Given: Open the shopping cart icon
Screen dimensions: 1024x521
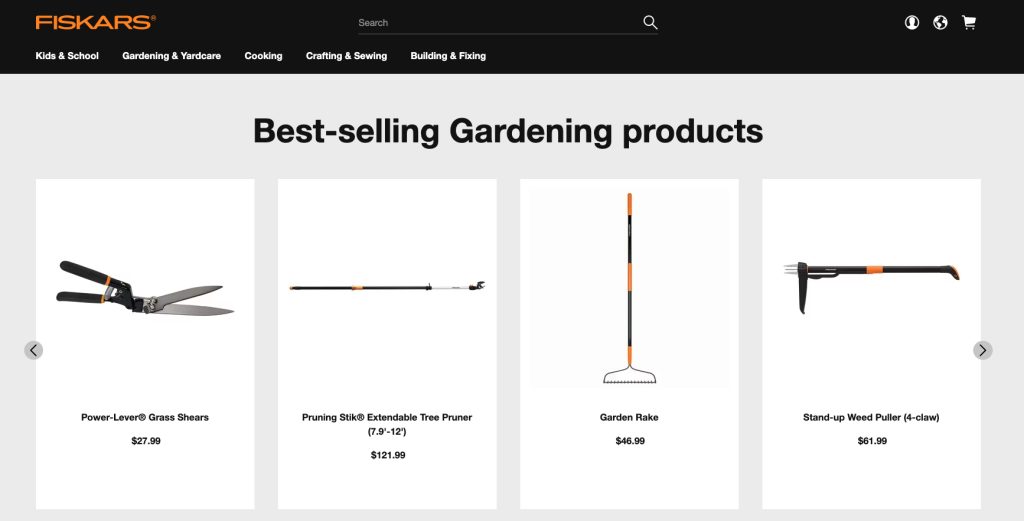Looking at the screenshot, I should [969, 22].
